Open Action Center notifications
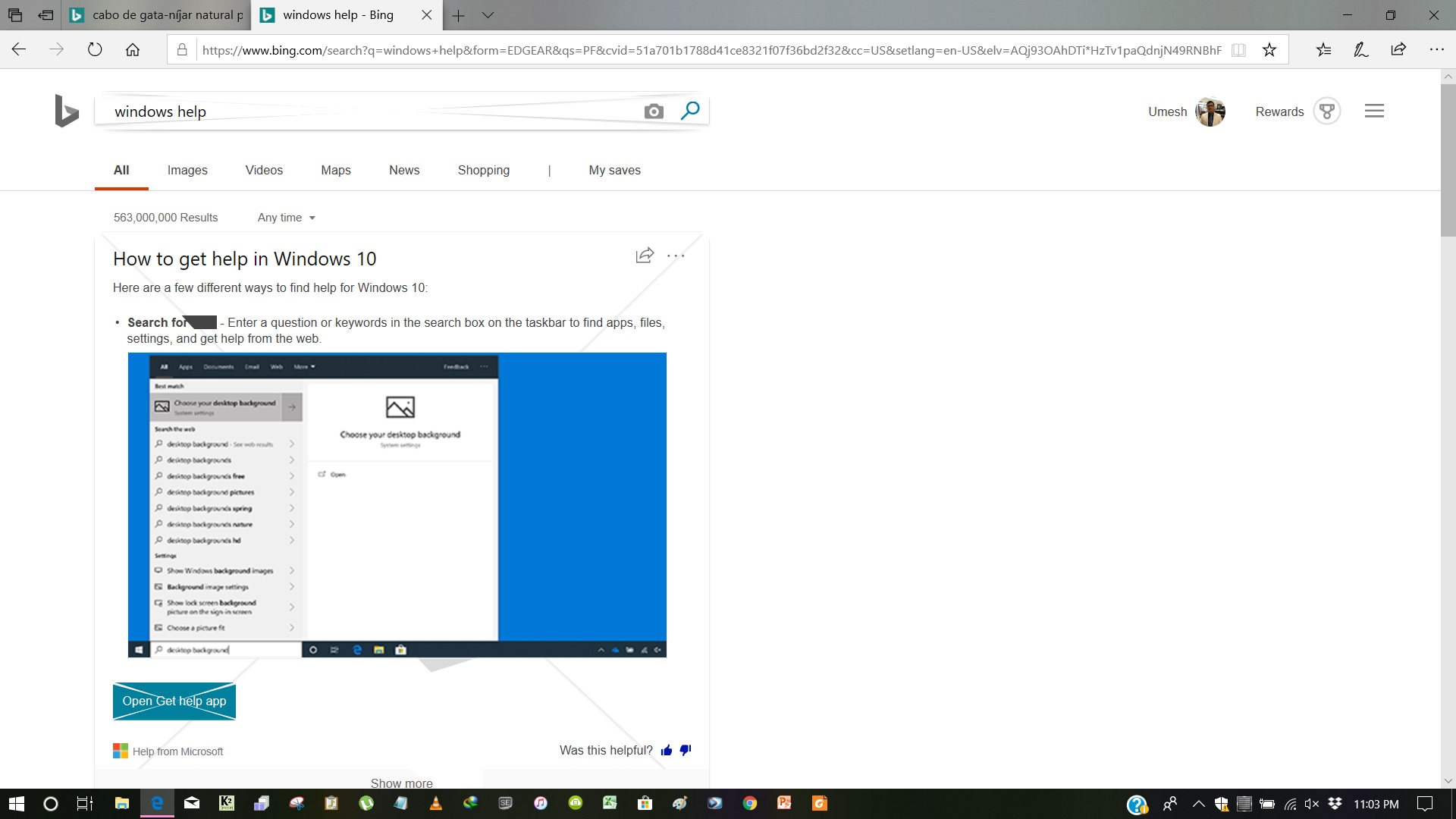Image resolution: width=1456 pixels, height=819 pixels. [x=1426, y=804]
